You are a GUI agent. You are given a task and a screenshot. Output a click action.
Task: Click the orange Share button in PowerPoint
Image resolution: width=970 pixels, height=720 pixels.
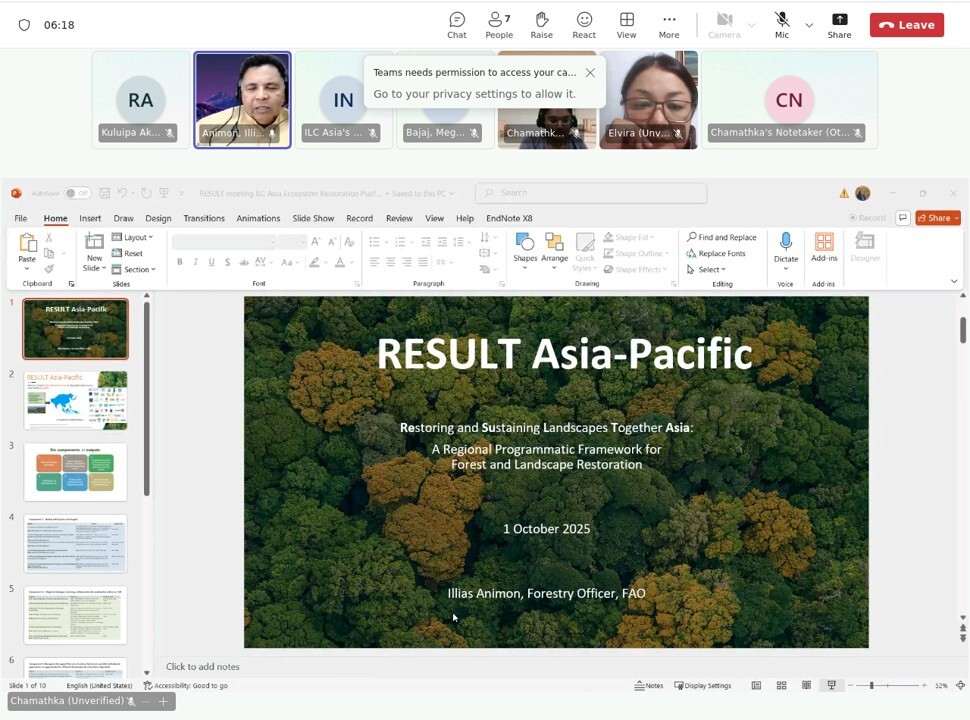pos(938,218)
